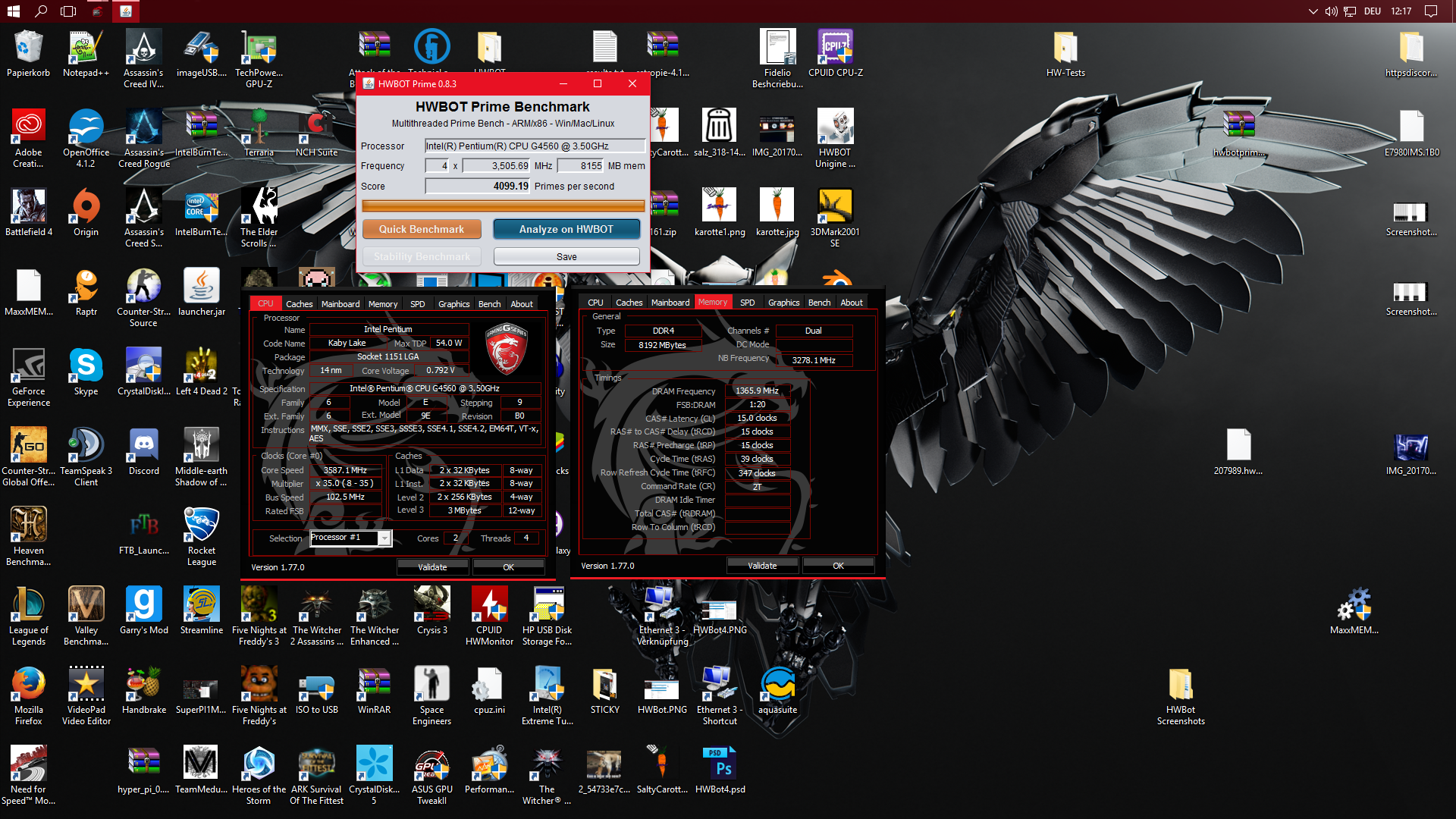Save the HWBOT Prime result

[566, 256]
